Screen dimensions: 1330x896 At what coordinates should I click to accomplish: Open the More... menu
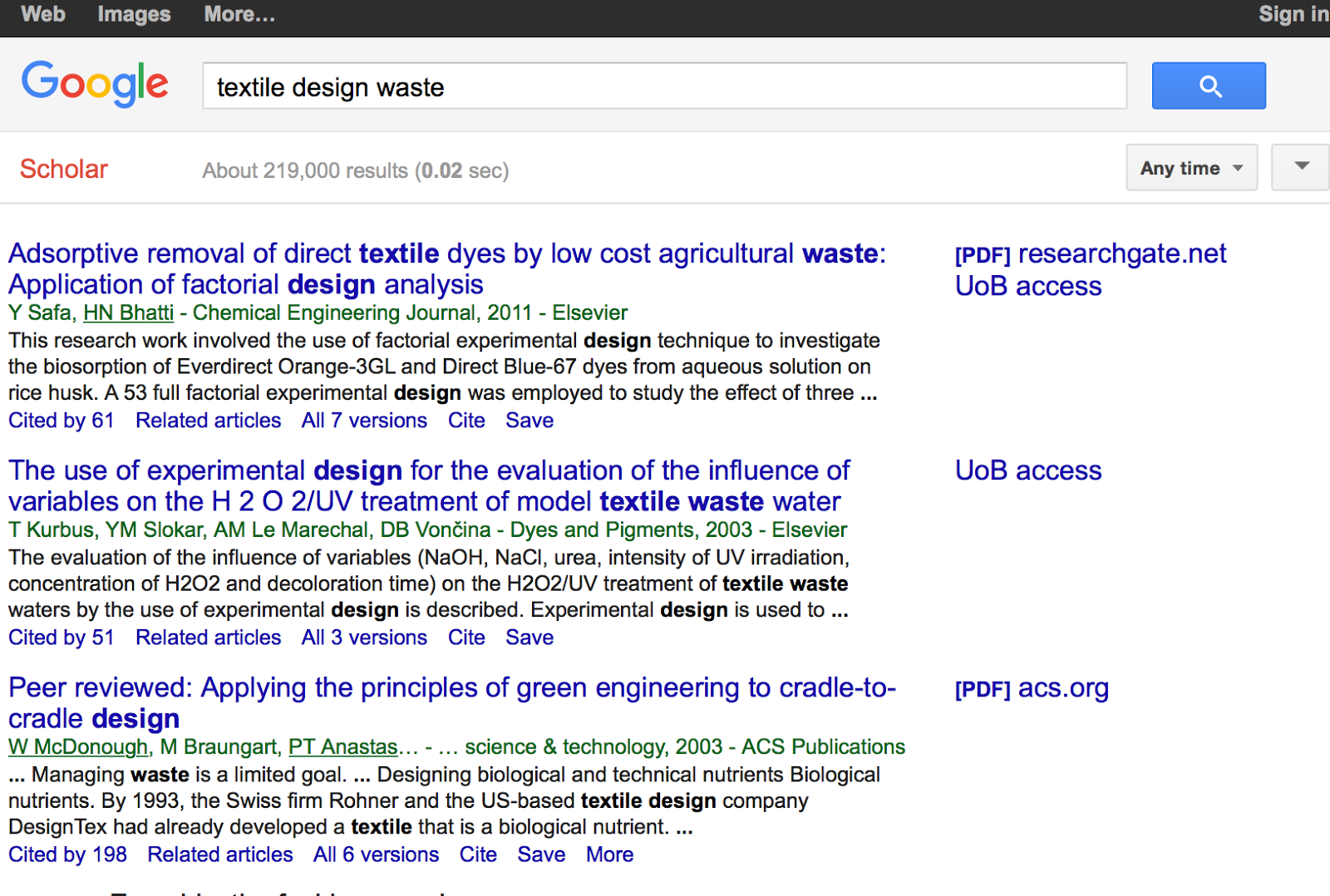tap(239, 14)
